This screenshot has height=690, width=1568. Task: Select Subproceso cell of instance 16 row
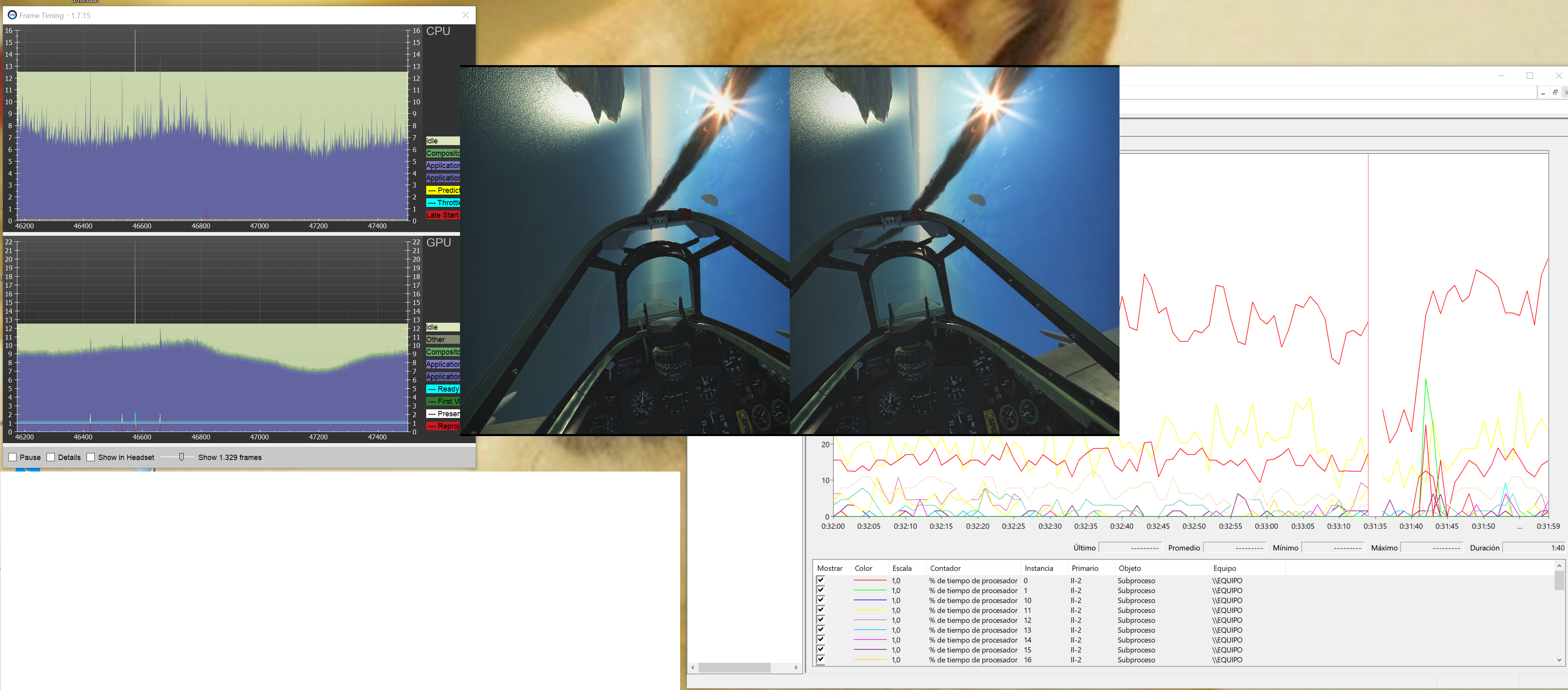(x=1136, y=659)
